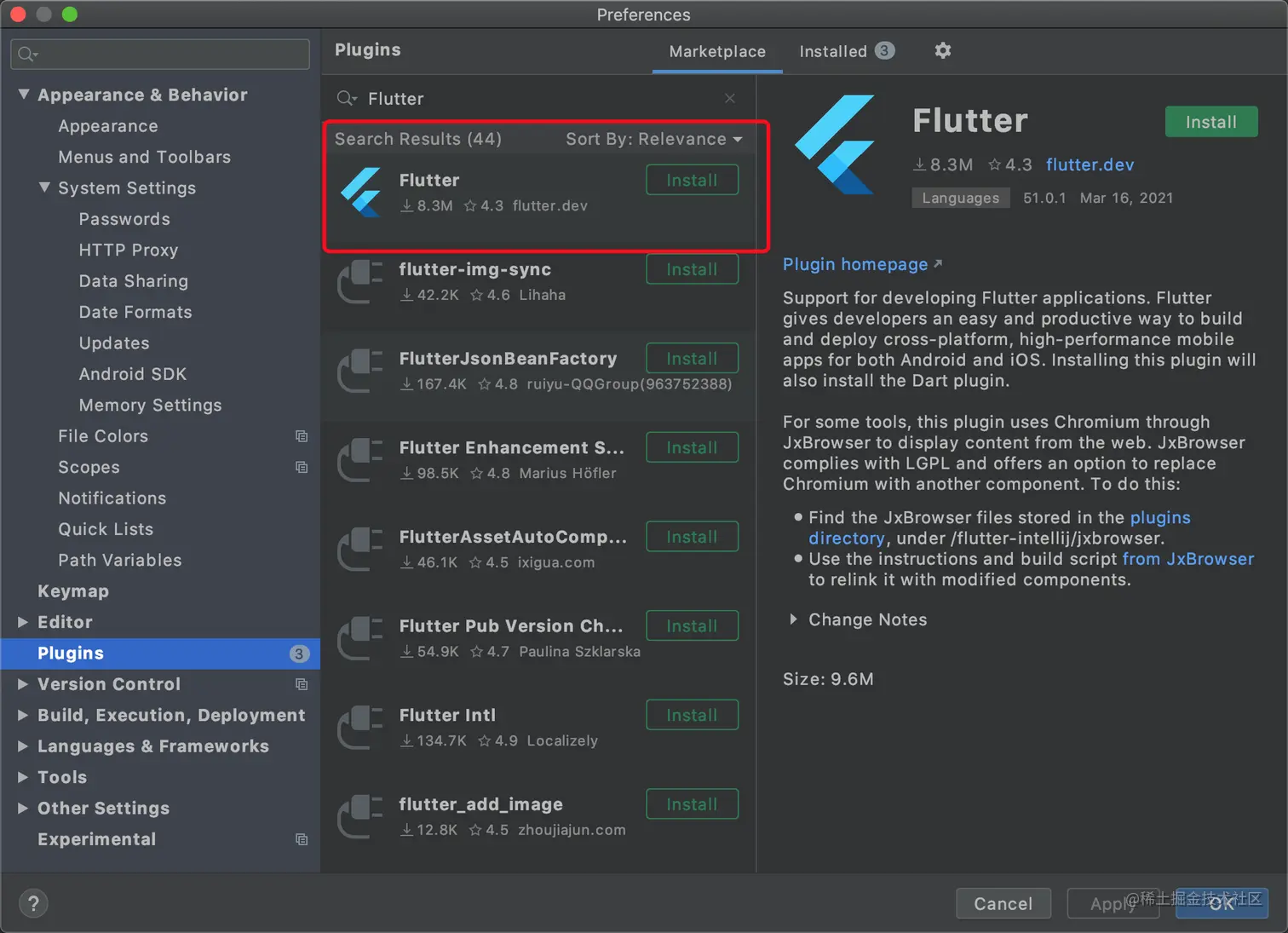Image resolution: width=1288 pixels, height=933 pixels.
Task: Install the Flutter Intl plugin
Action: pos(692,715)
